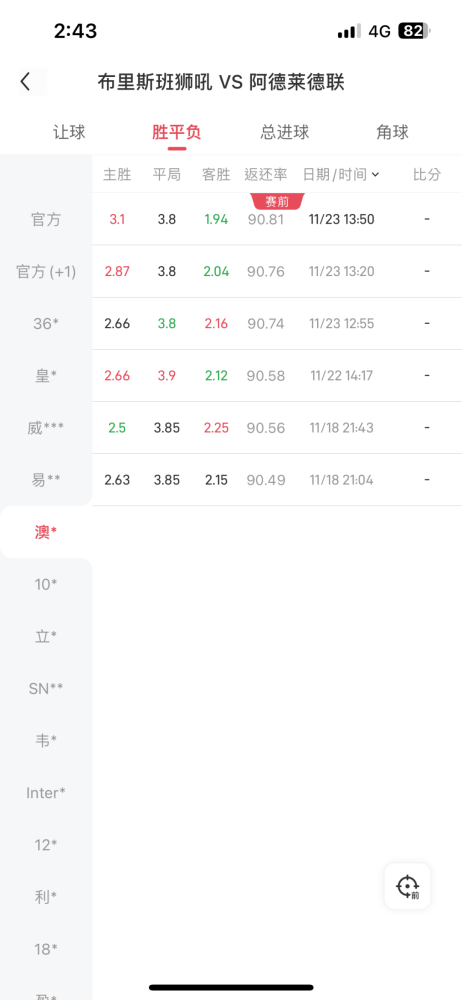Select the 角球 tab
The width and height of the screenshot is (462, 1000).
point(392,132)
